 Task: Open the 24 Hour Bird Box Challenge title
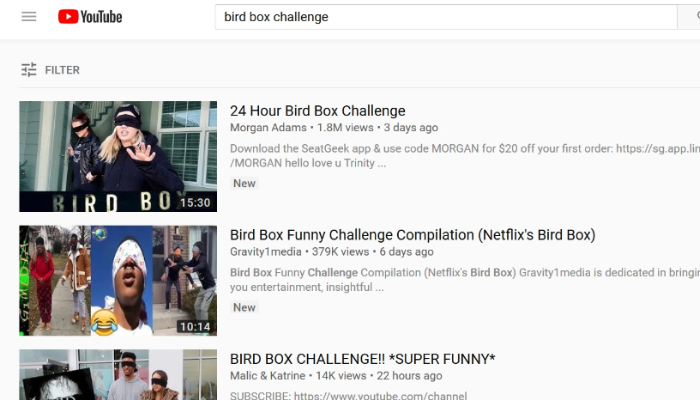coord(317,111)
